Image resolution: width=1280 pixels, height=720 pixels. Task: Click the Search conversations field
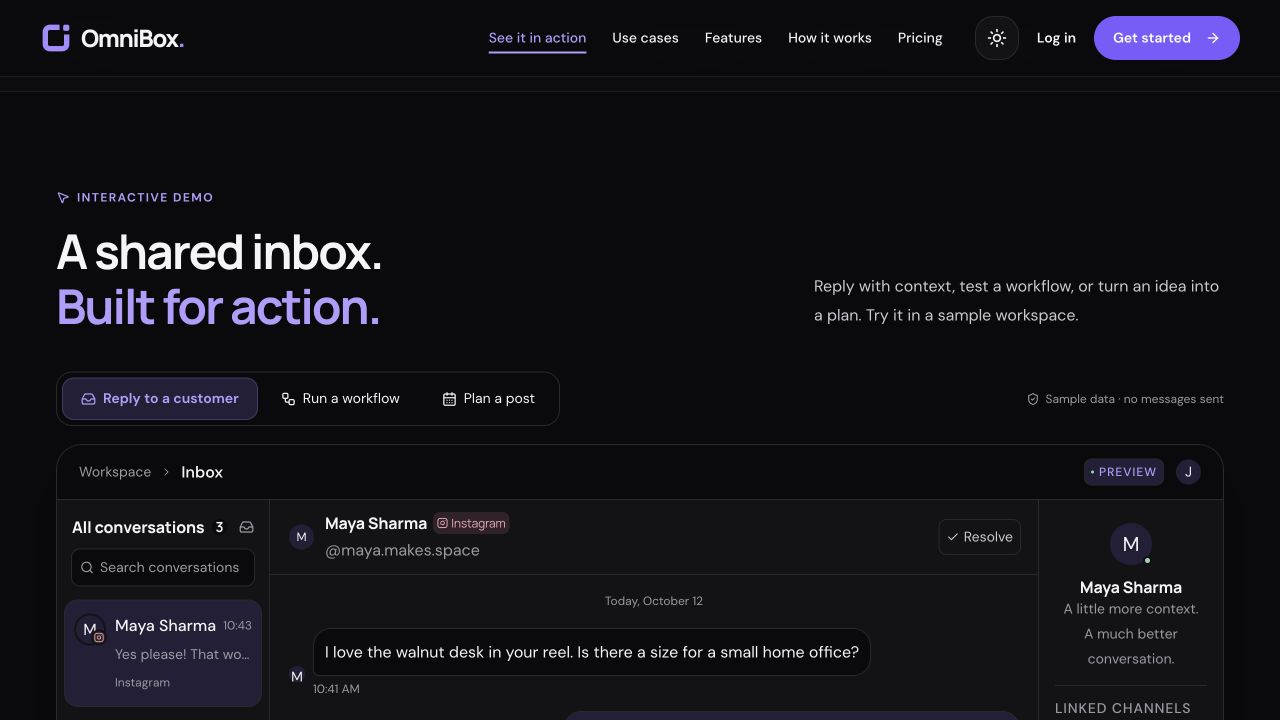(x=163, y=567)
